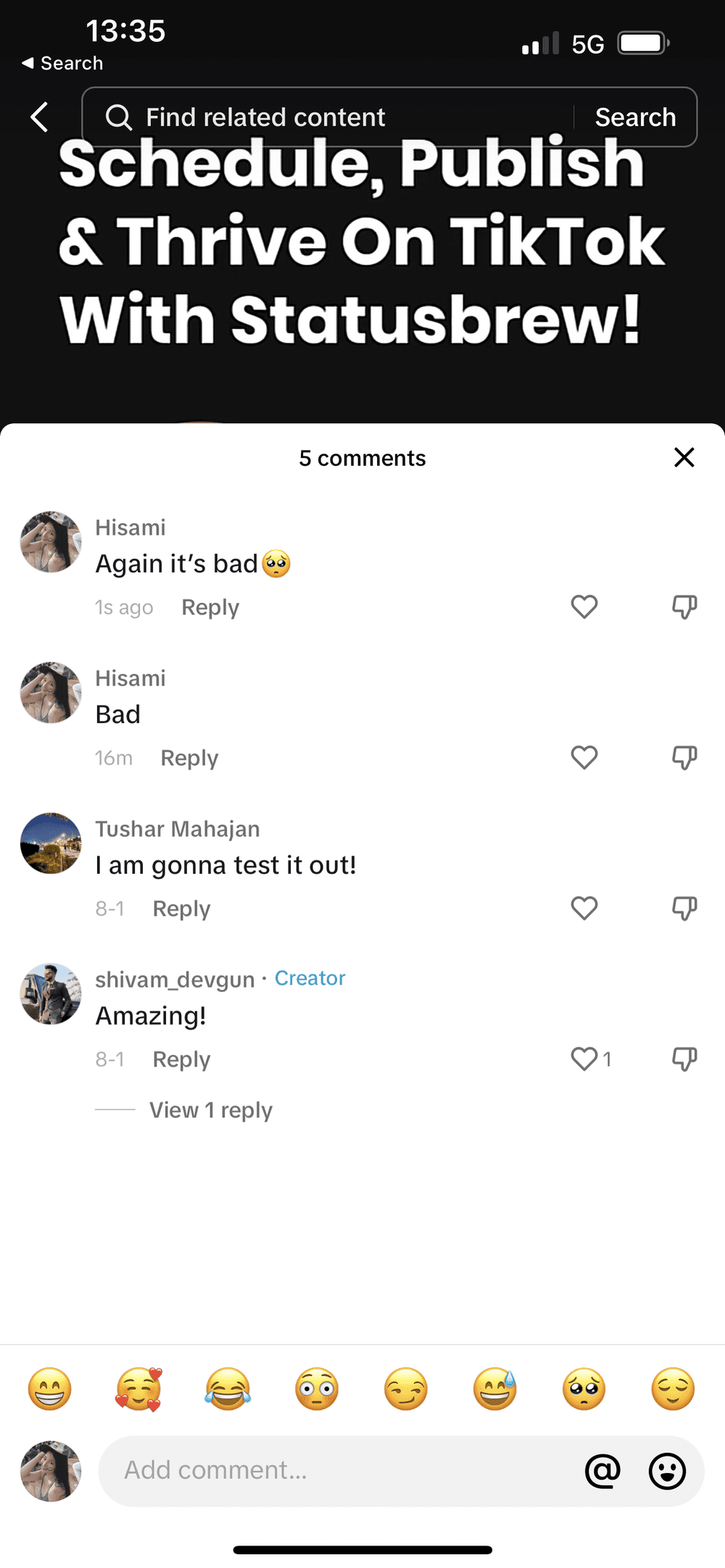Open Tushar Mahajan's profile picture
This screenshot has height=1568, width=725.
(x=51, y=843)
